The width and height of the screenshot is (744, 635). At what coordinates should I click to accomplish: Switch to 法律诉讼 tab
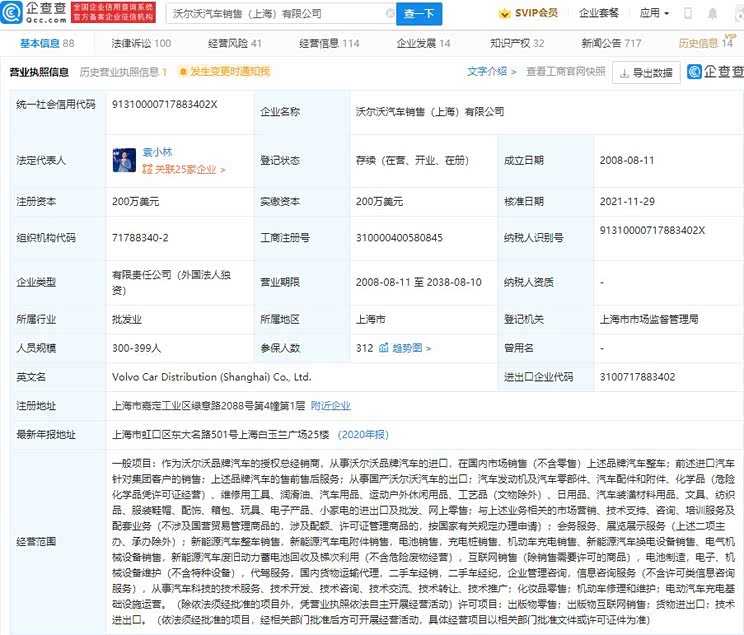pyautogui.click(x=141, y=43)
